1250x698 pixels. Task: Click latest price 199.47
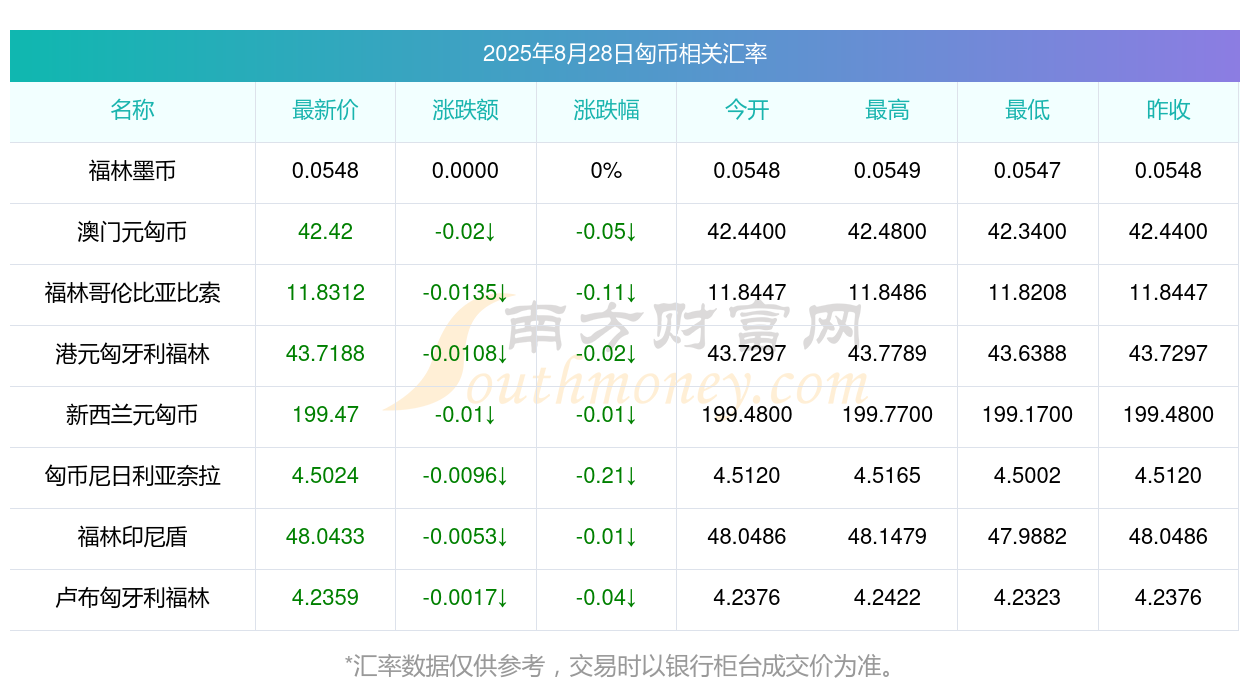point(325,415)
